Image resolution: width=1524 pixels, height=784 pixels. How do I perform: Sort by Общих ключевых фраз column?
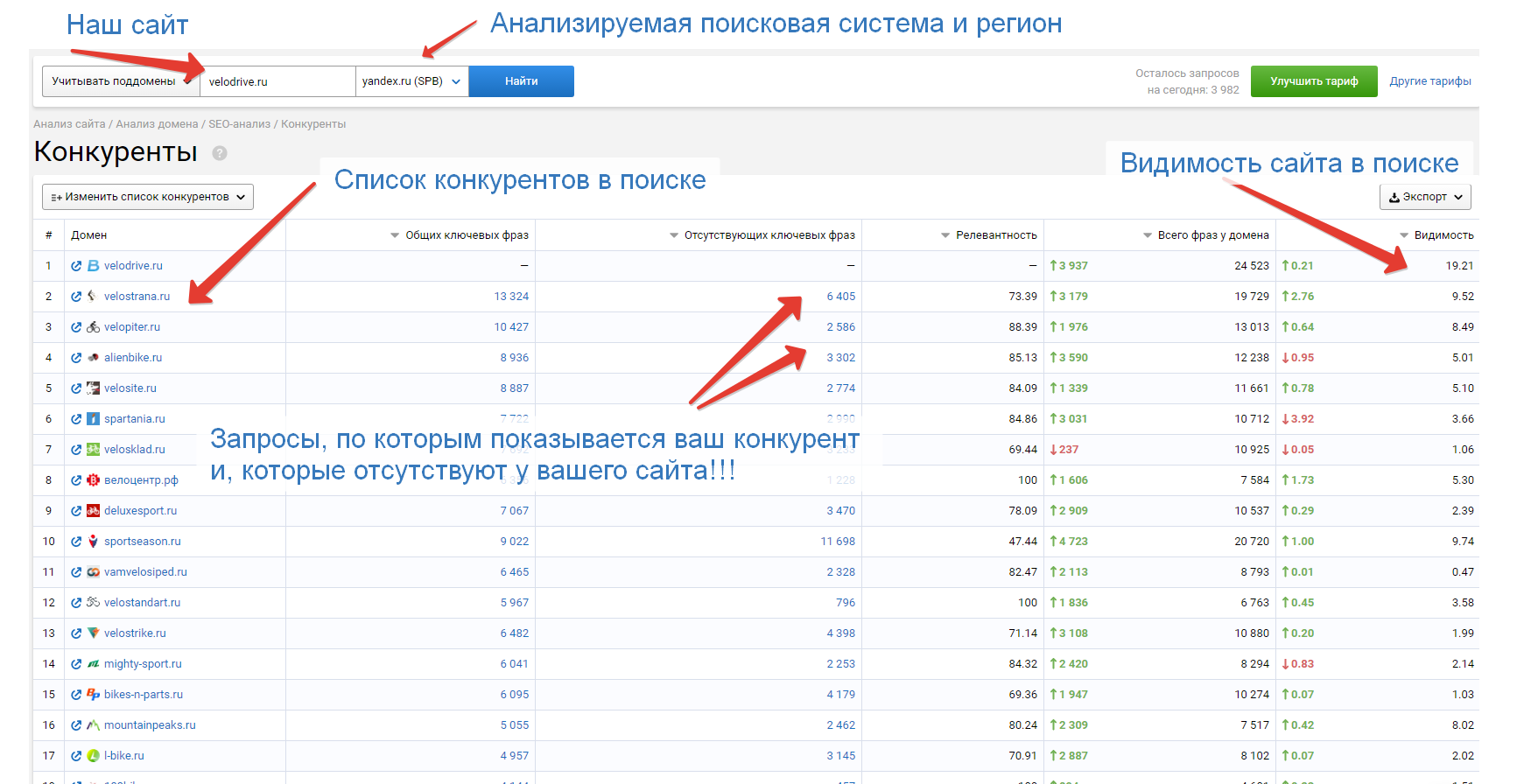tap(459, 235)
